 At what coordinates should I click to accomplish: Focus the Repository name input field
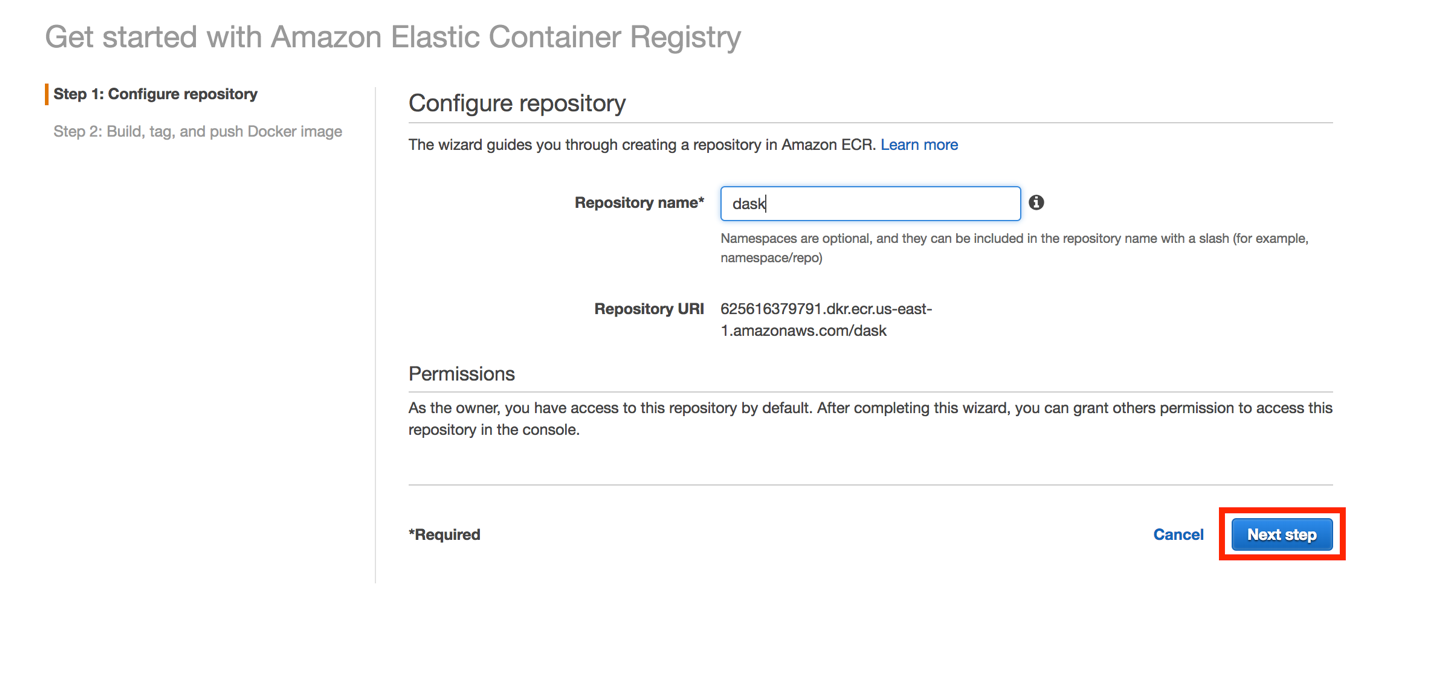pyautogui.click(x=870, y=203)
